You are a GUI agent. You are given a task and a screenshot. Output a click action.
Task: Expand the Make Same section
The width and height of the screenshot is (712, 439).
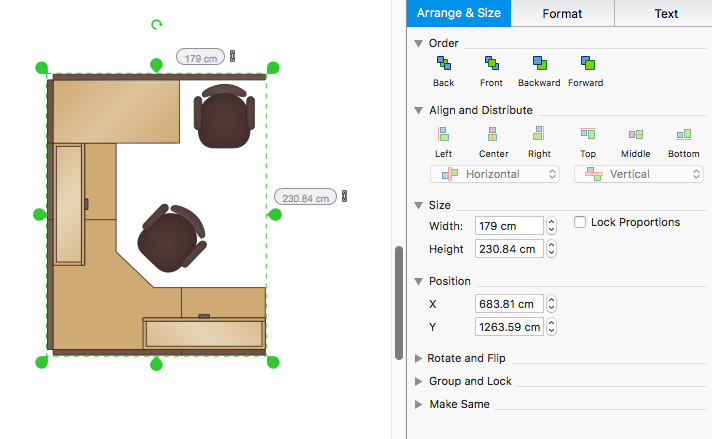pos(418,404)
